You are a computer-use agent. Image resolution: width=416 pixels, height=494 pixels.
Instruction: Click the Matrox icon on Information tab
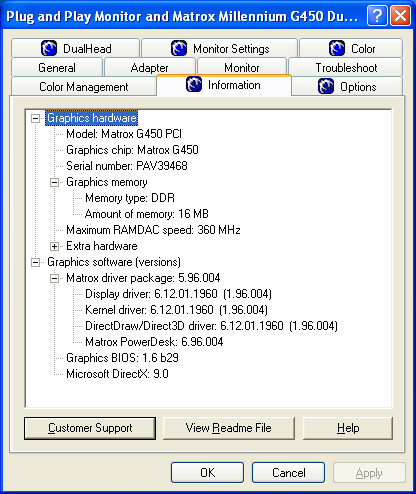(194, 84)
